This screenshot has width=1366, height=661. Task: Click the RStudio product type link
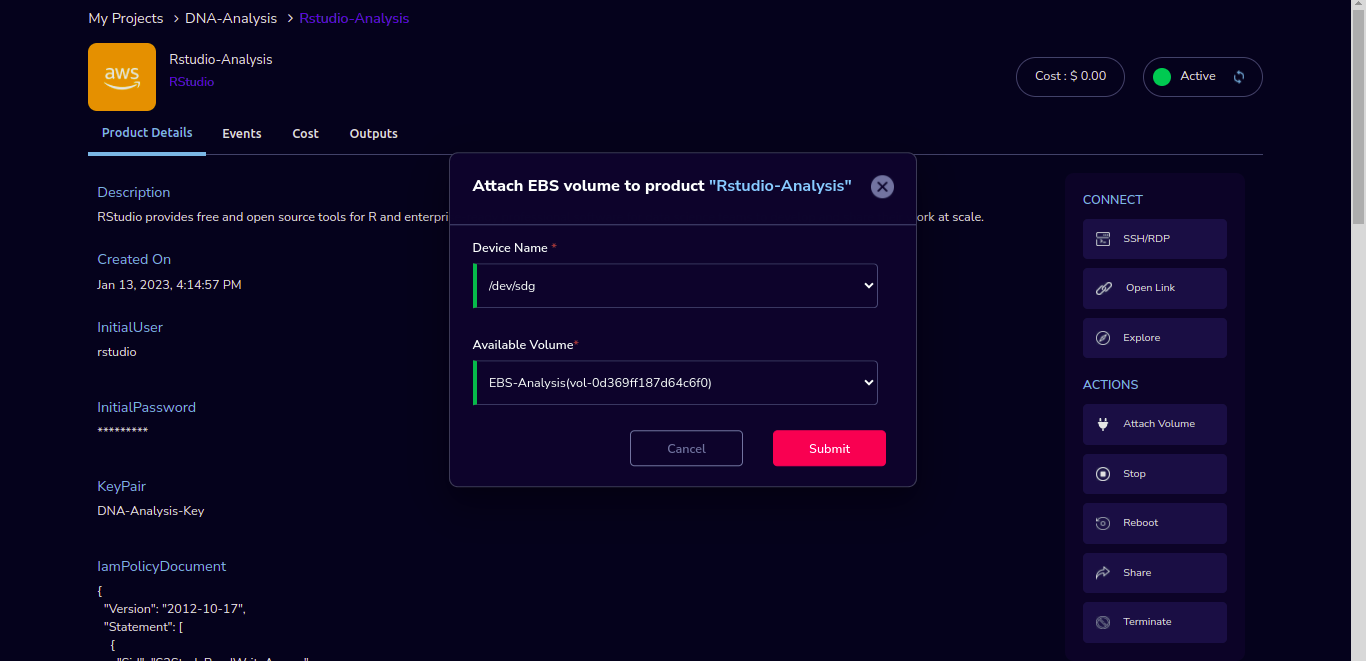click(x=192, y=82)
